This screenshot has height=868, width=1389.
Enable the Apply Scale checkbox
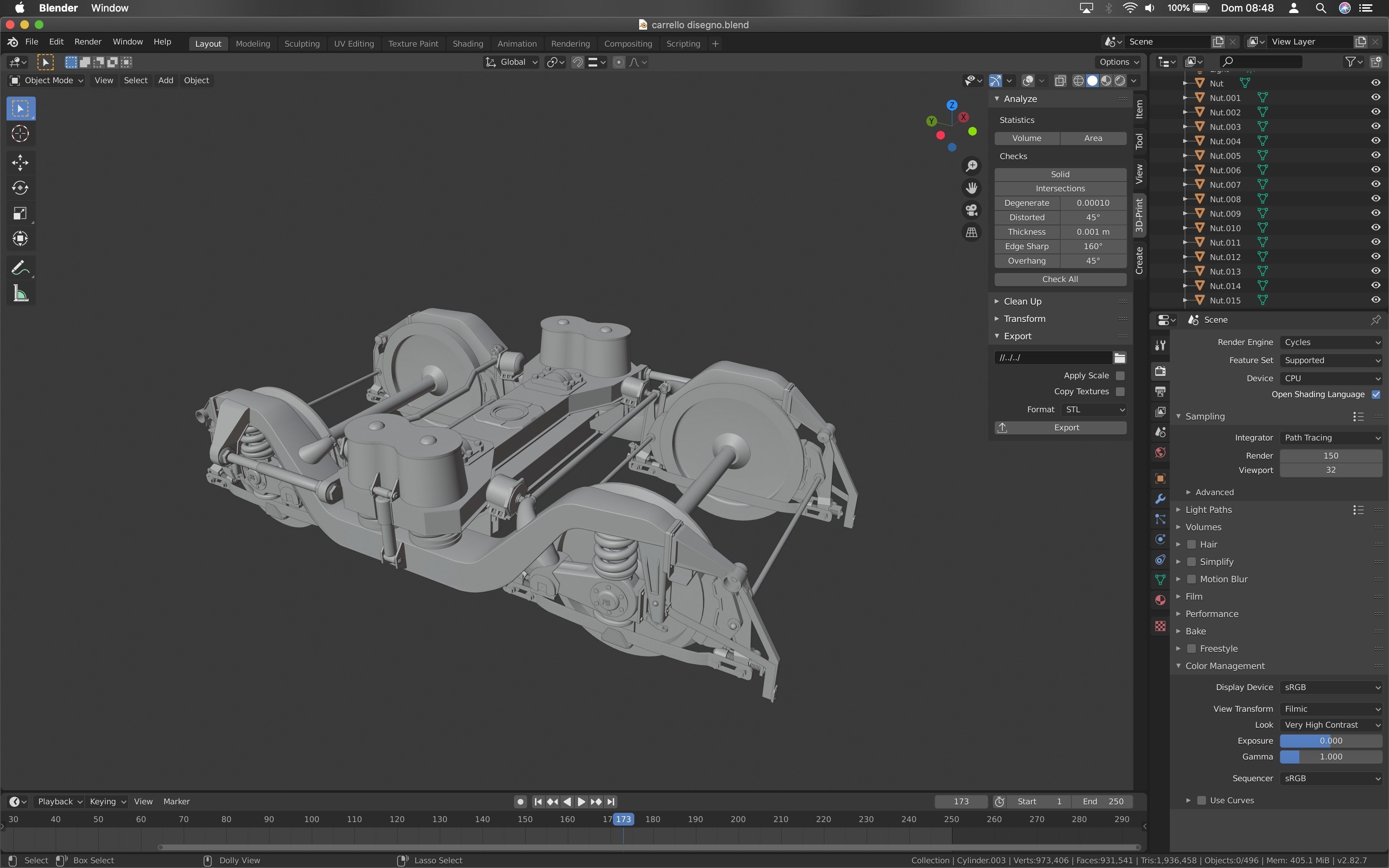point(1120,375)
